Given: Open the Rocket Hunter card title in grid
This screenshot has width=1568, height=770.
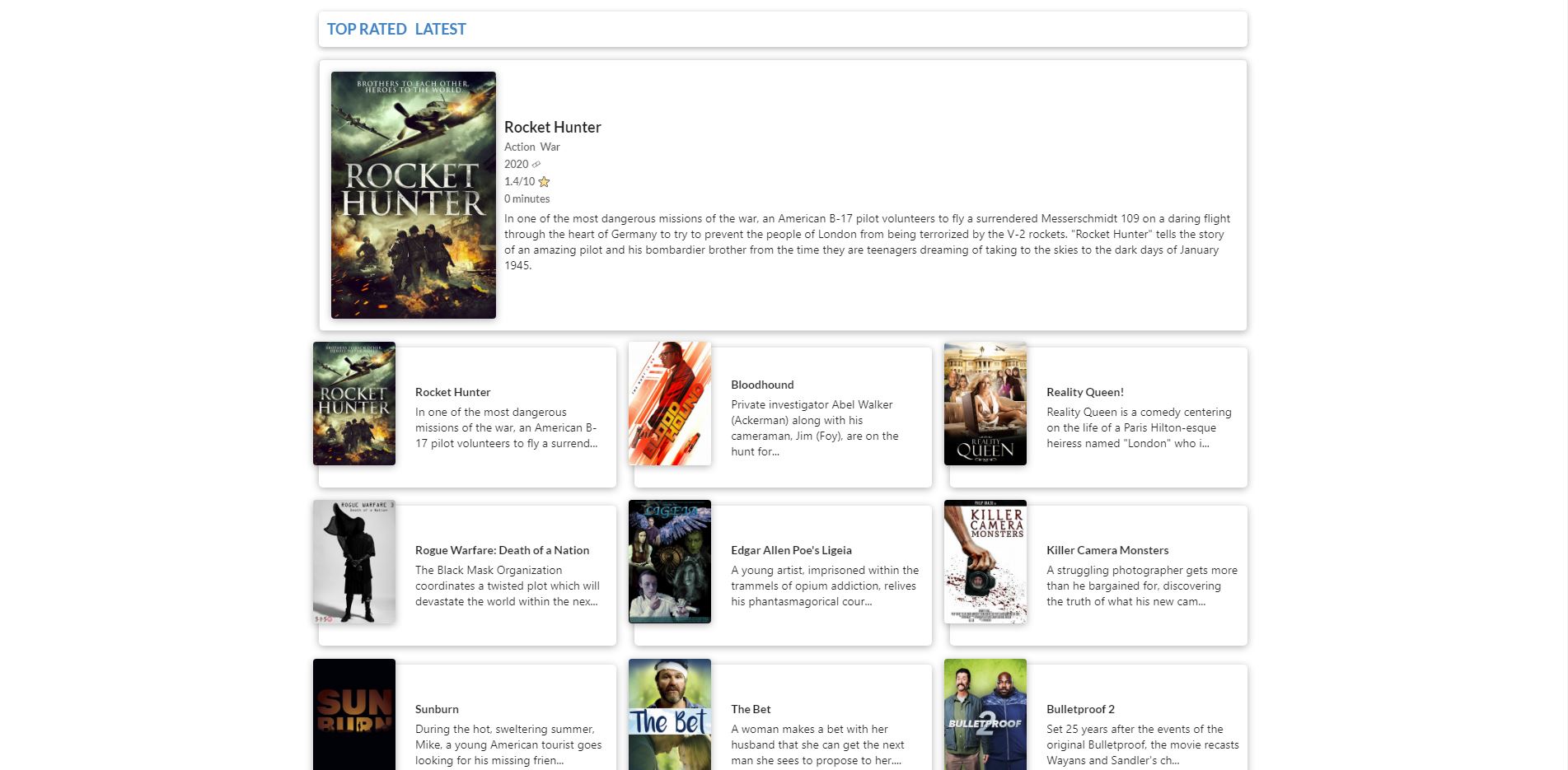Looking at the screenshot, I should click(453, 392).
